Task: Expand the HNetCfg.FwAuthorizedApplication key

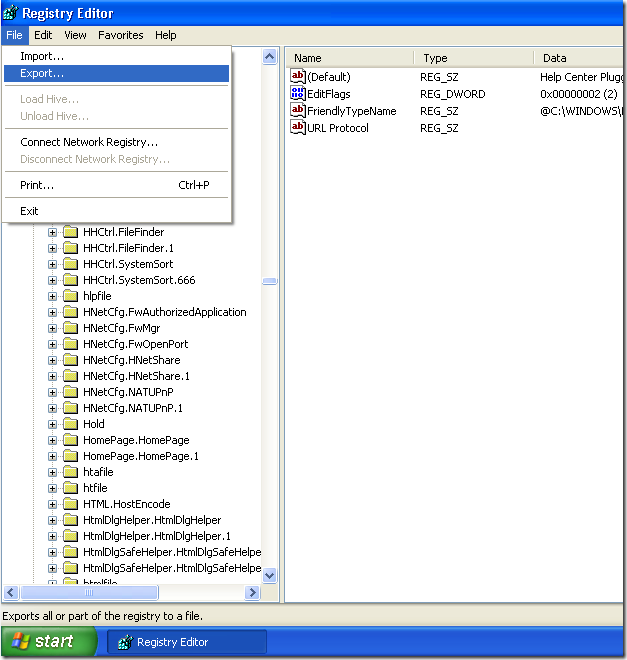Action: [52, 312]
